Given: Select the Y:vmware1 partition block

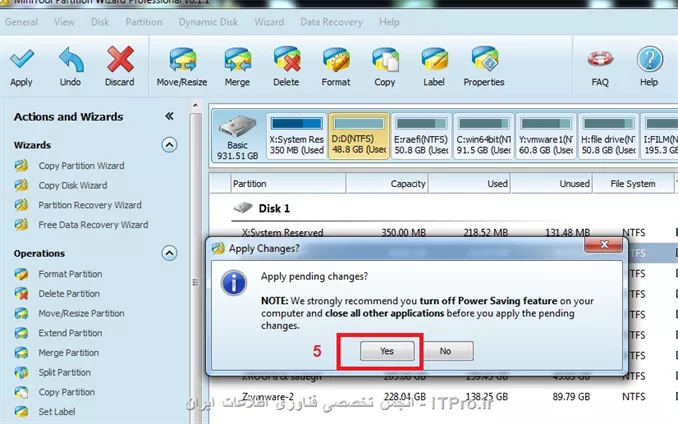Looking at the screenshot, I should (546, 136).
